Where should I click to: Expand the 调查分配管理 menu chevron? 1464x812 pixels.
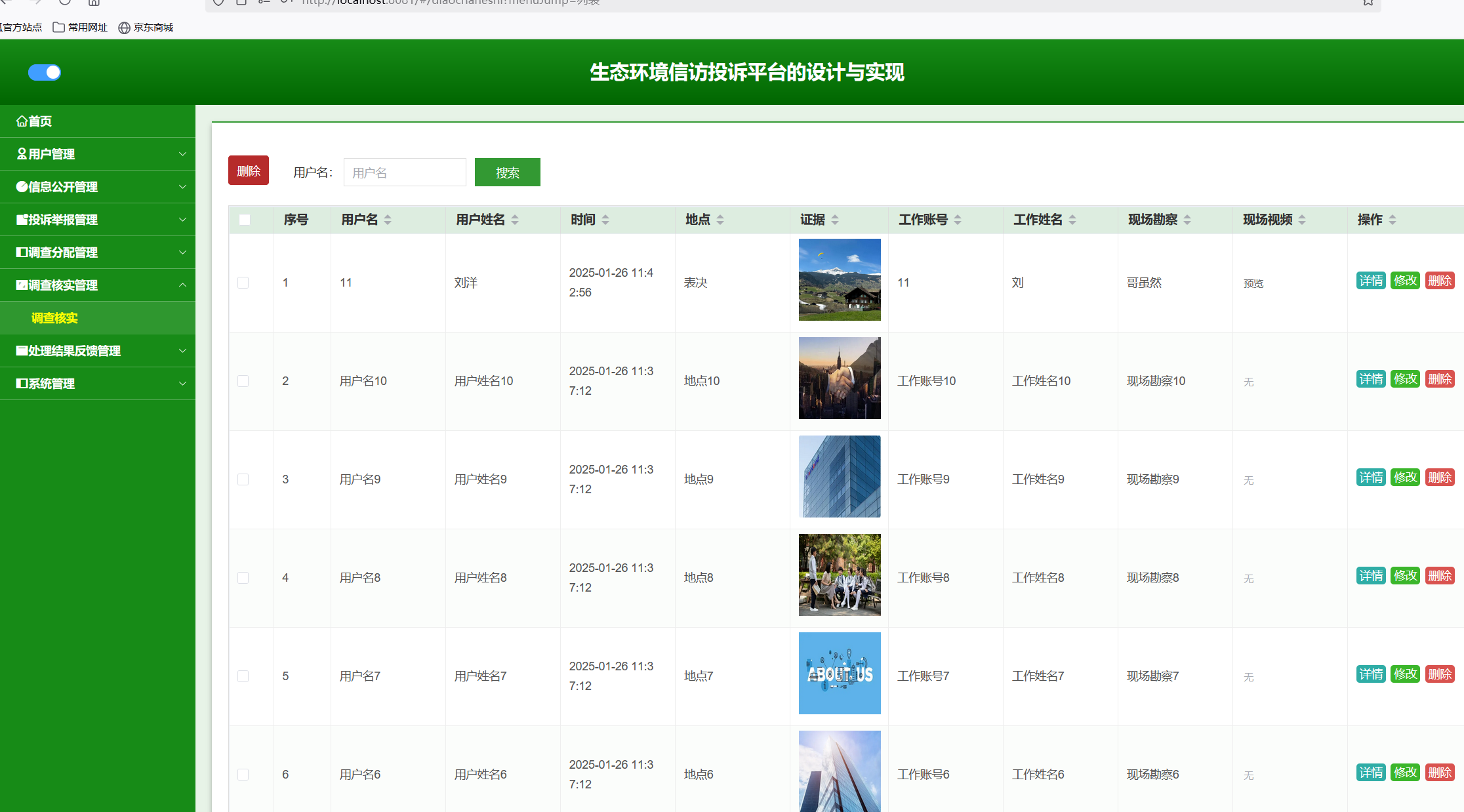(182, 253)
